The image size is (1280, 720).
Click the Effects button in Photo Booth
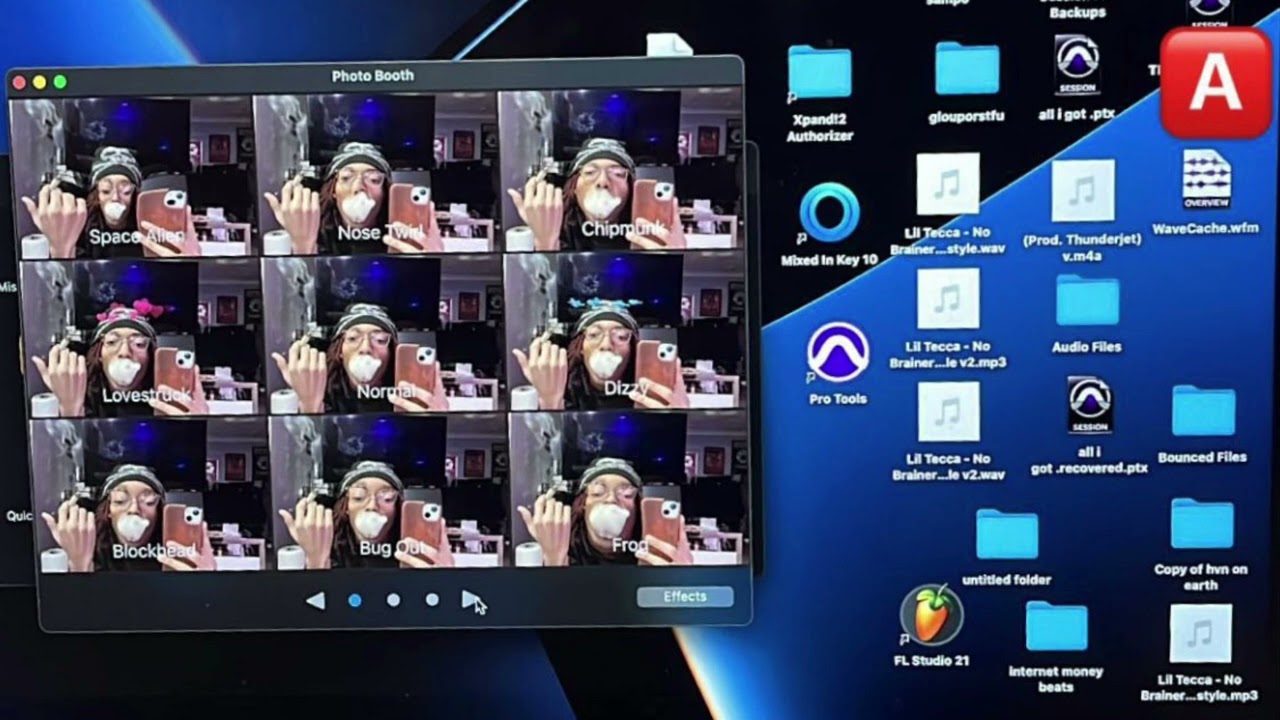tap(685, 597)
